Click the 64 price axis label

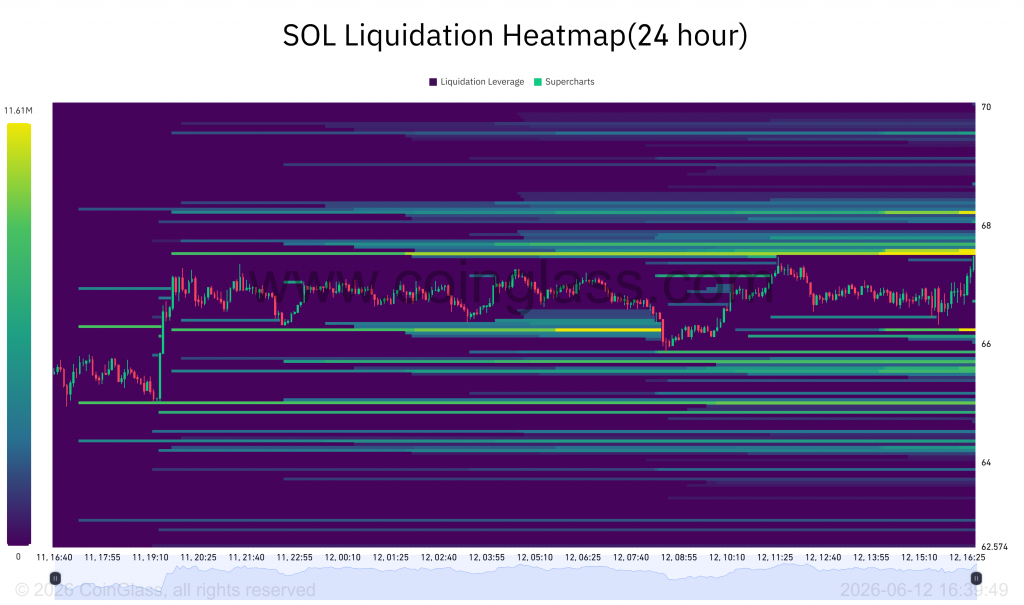986,462
